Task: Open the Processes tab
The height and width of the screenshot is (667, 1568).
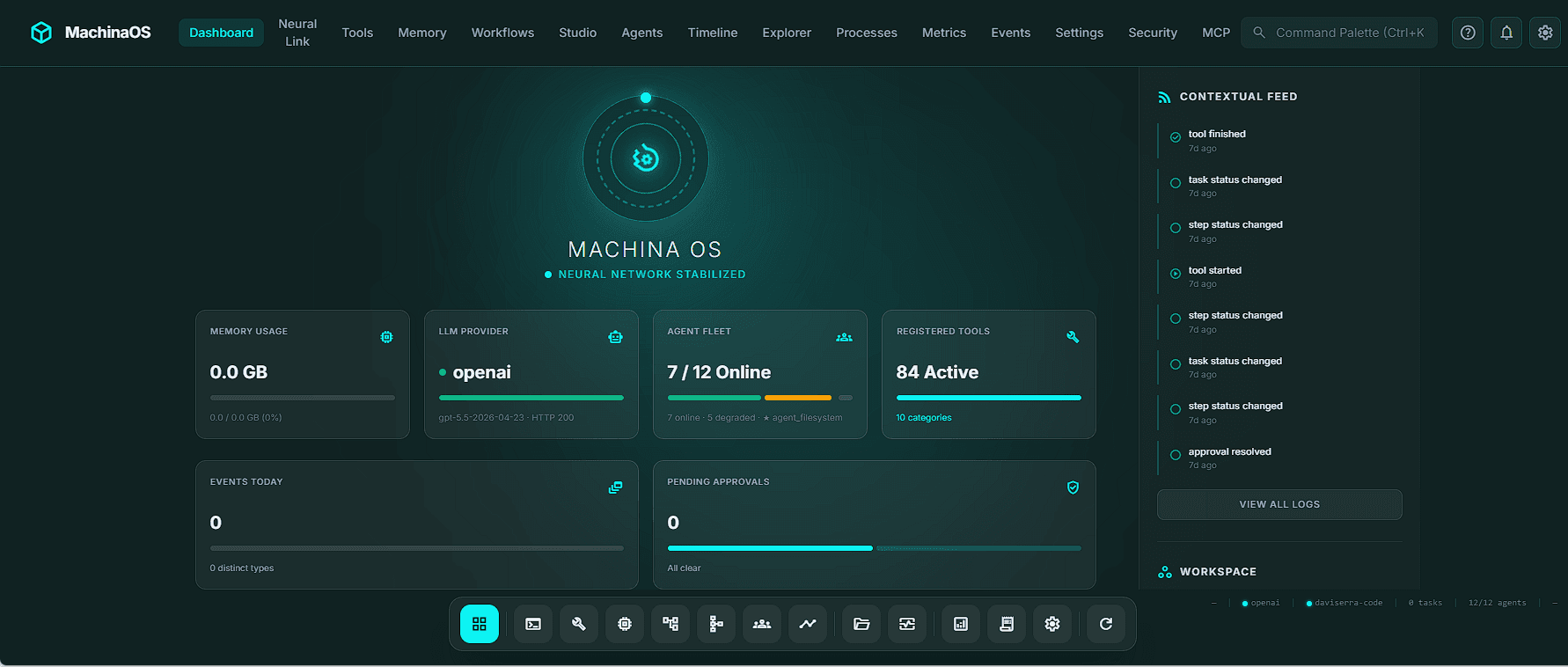Action: tap(867, 33)
